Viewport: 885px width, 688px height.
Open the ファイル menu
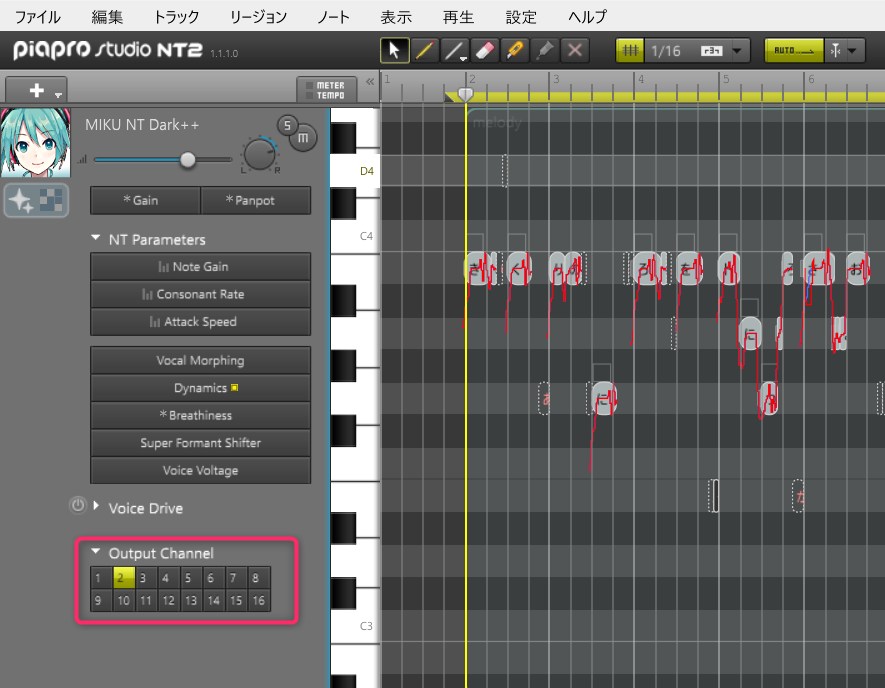click(x=37, y=17)
